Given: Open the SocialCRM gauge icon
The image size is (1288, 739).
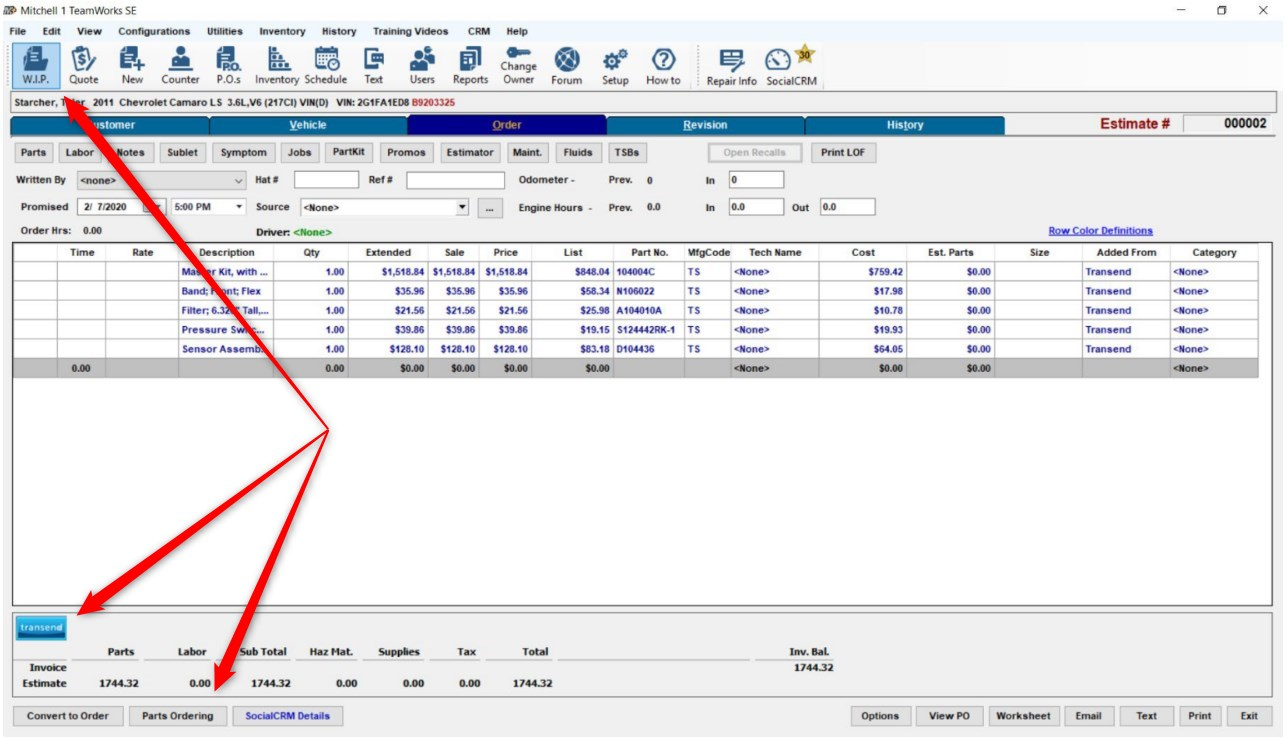Looking at the screenshot, I should (x=792, y=65).
